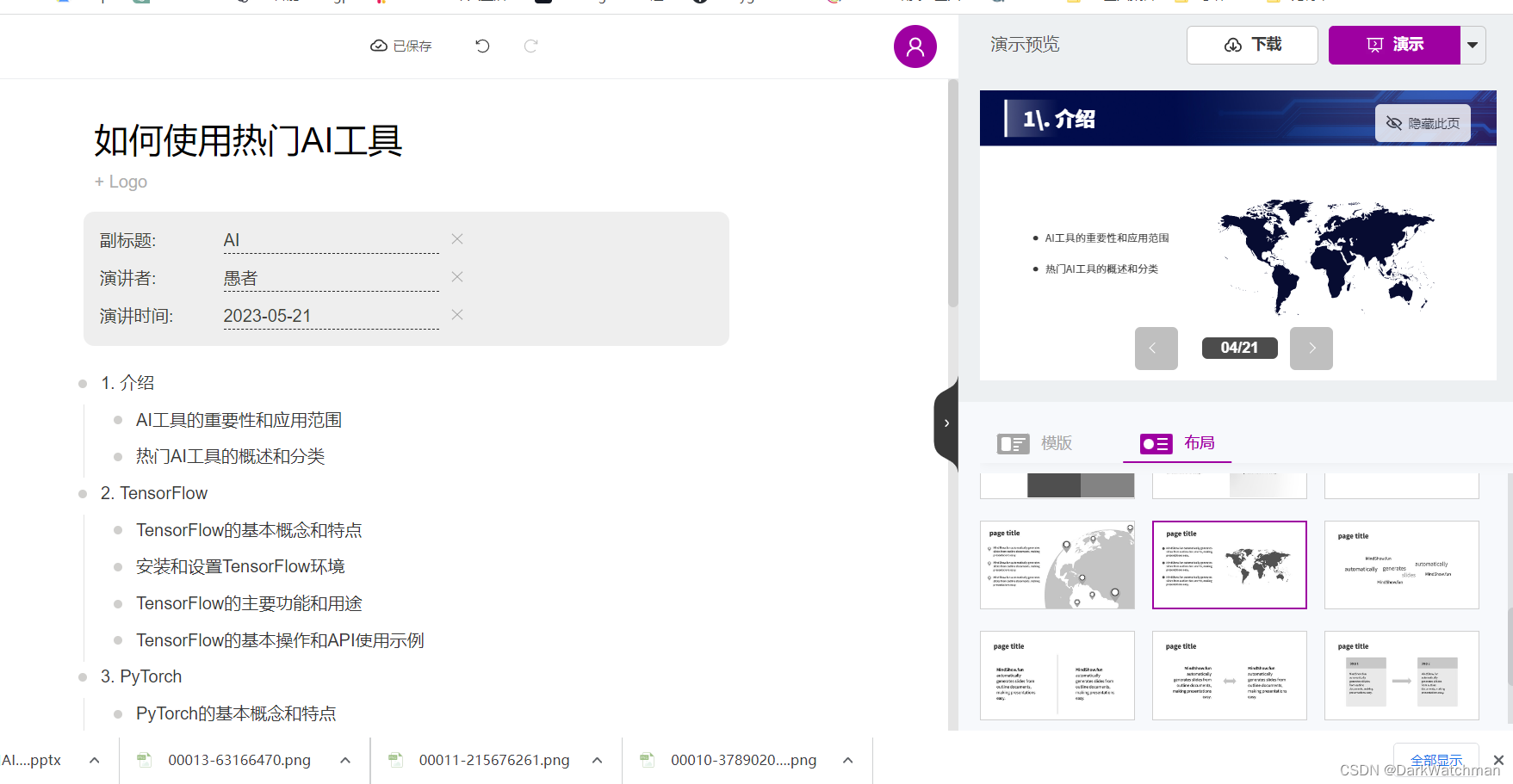This screenshot has width=1513, height=784.
Task: Go to the next slide preview
Action: point(1311,349)
